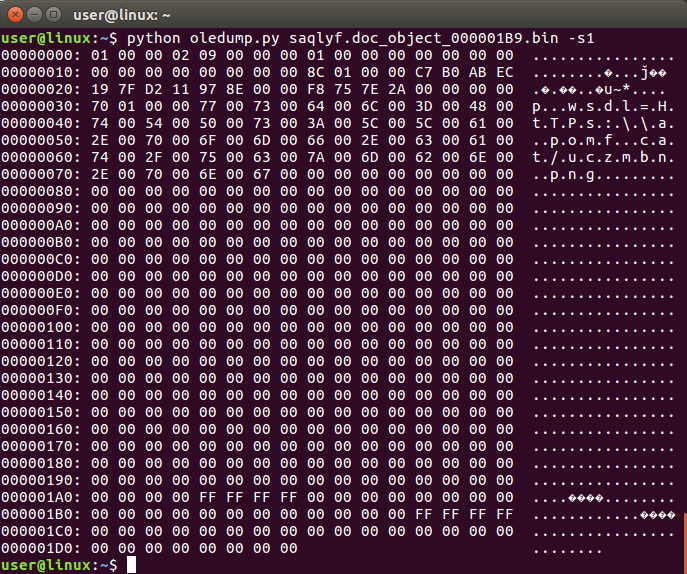Click hex byte 3D in row 00000030
Screen dimensions: 687x574
click(x=424, y=106)
